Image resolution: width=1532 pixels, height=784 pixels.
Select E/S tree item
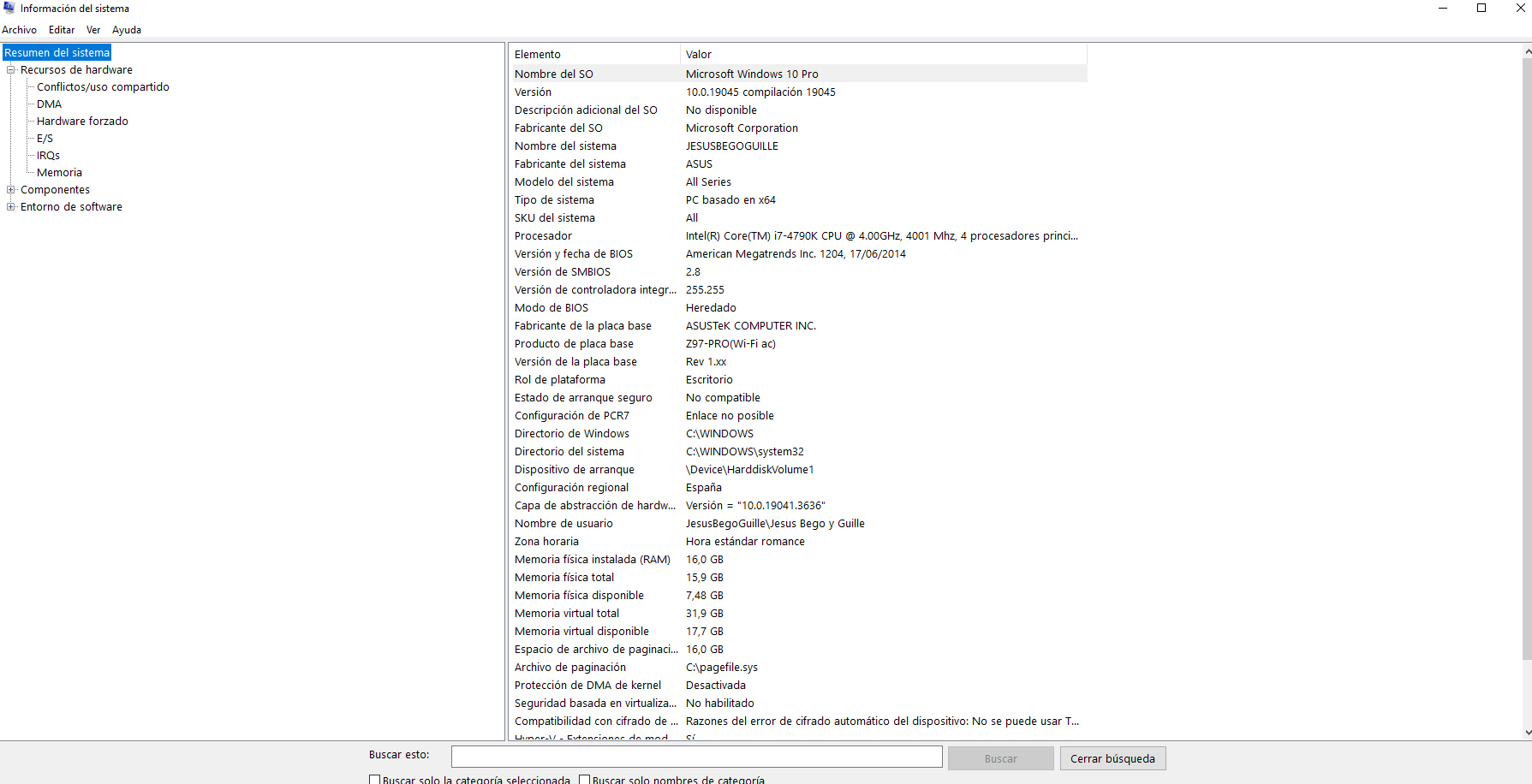(45, 139)
